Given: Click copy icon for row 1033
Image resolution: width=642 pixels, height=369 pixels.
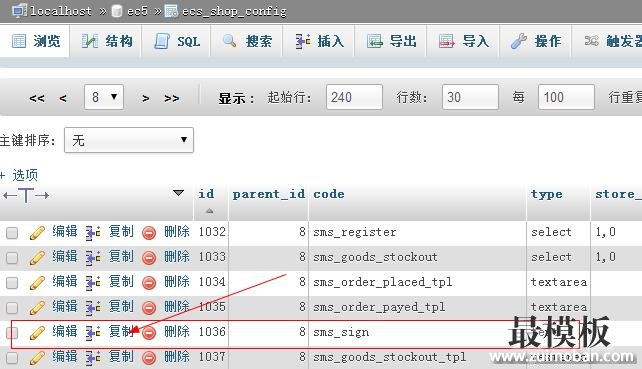Looking at the screenshot, I should pyautogui.click(x=93, y=258).
